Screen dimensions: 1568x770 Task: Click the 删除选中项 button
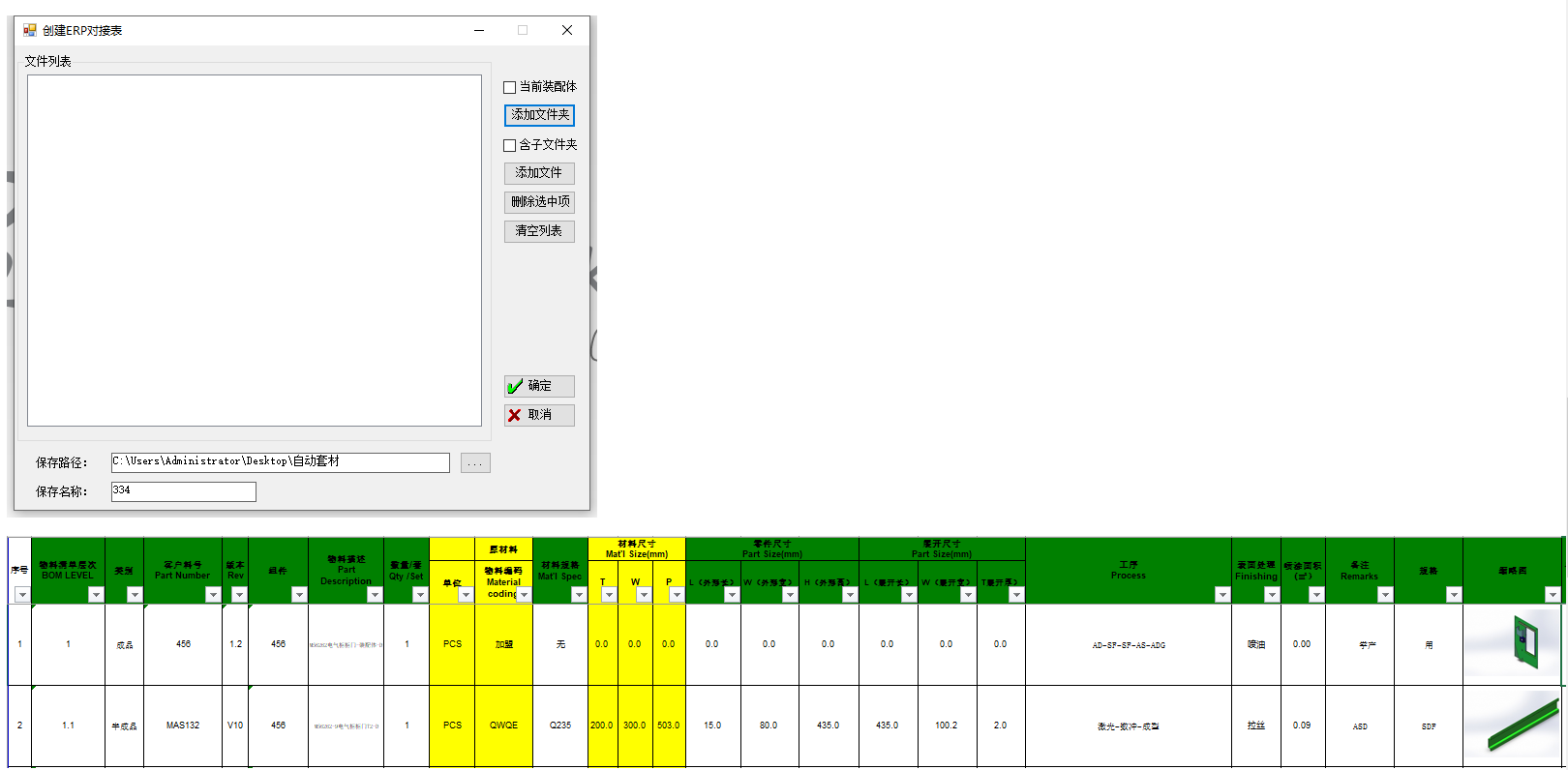point(539,202)
